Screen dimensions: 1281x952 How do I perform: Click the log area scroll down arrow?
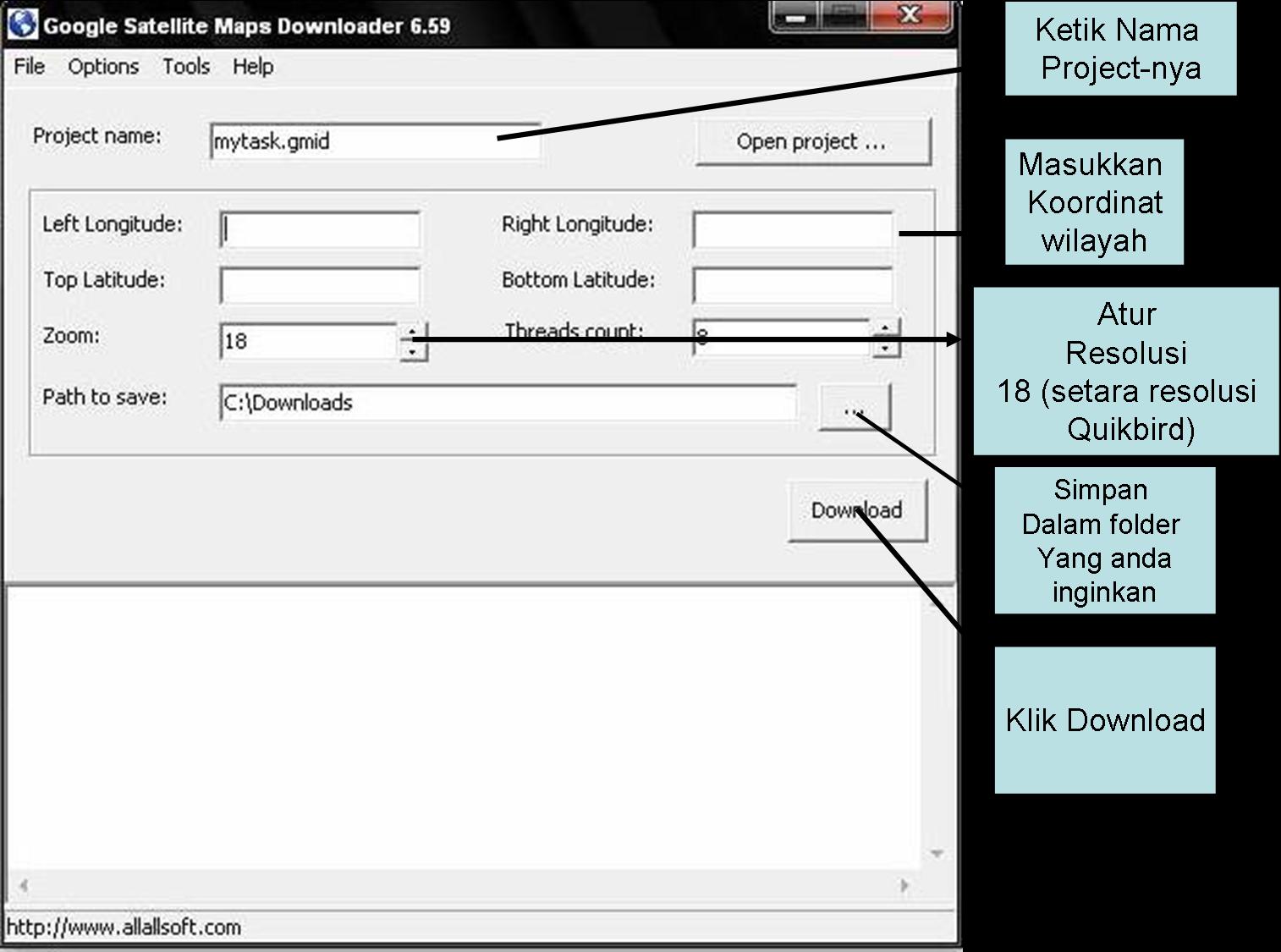pos(937,854)
